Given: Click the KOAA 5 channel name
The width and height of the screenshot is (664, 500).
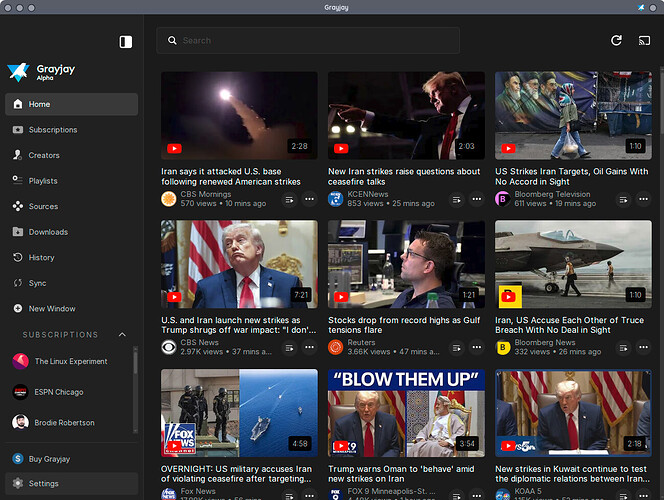Looking at the screenshot, I should tap(528, 491).
